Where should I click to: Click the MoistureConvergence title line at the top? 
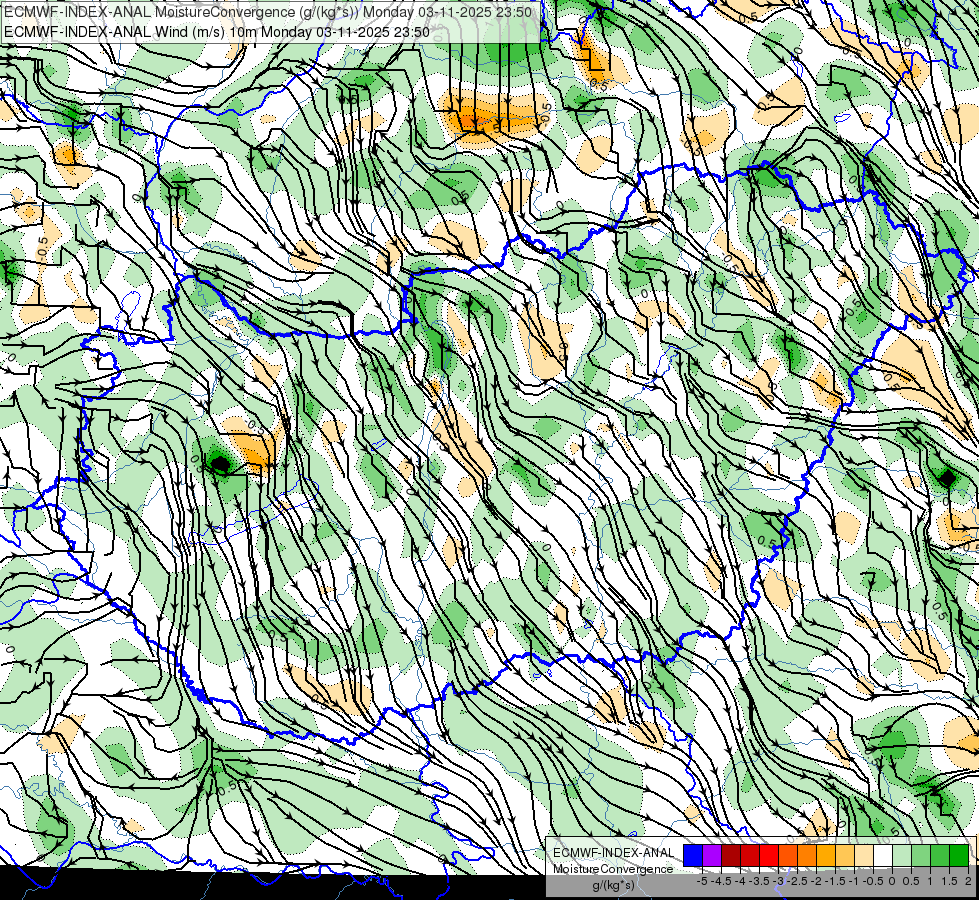point(268,12)
